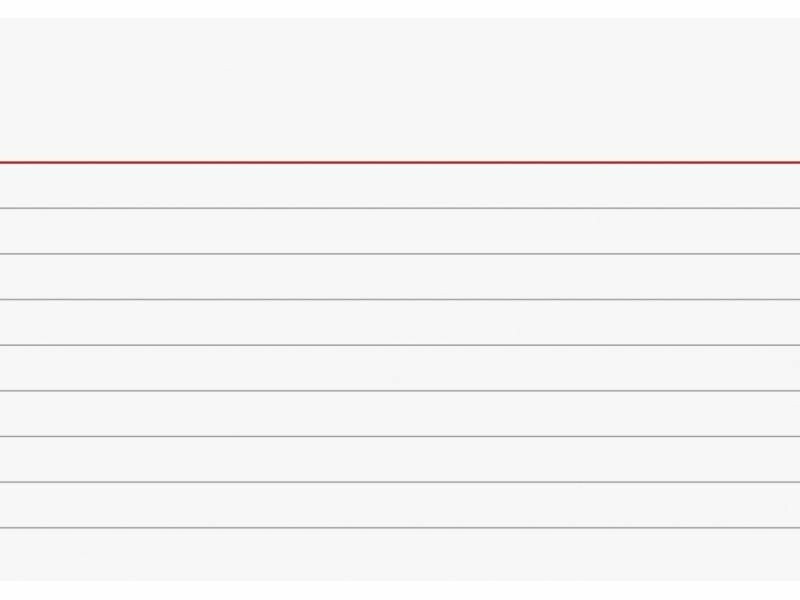Click the fourth gray ruled line
The width and height of the screenshot is (800, 600).
click(400, 345)
